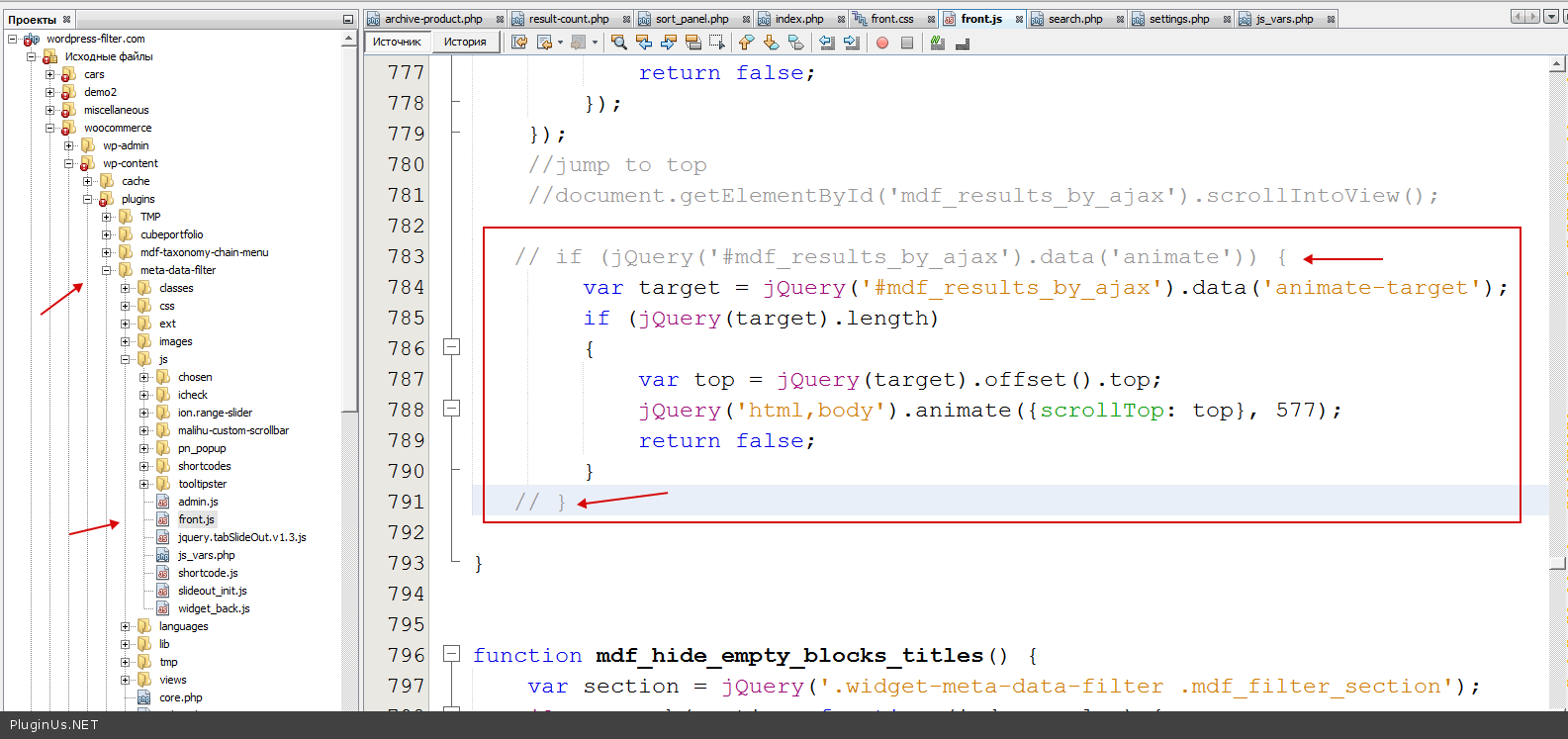
Task: Open the Forward history dropdown arrow
Action: pos(595,42)
